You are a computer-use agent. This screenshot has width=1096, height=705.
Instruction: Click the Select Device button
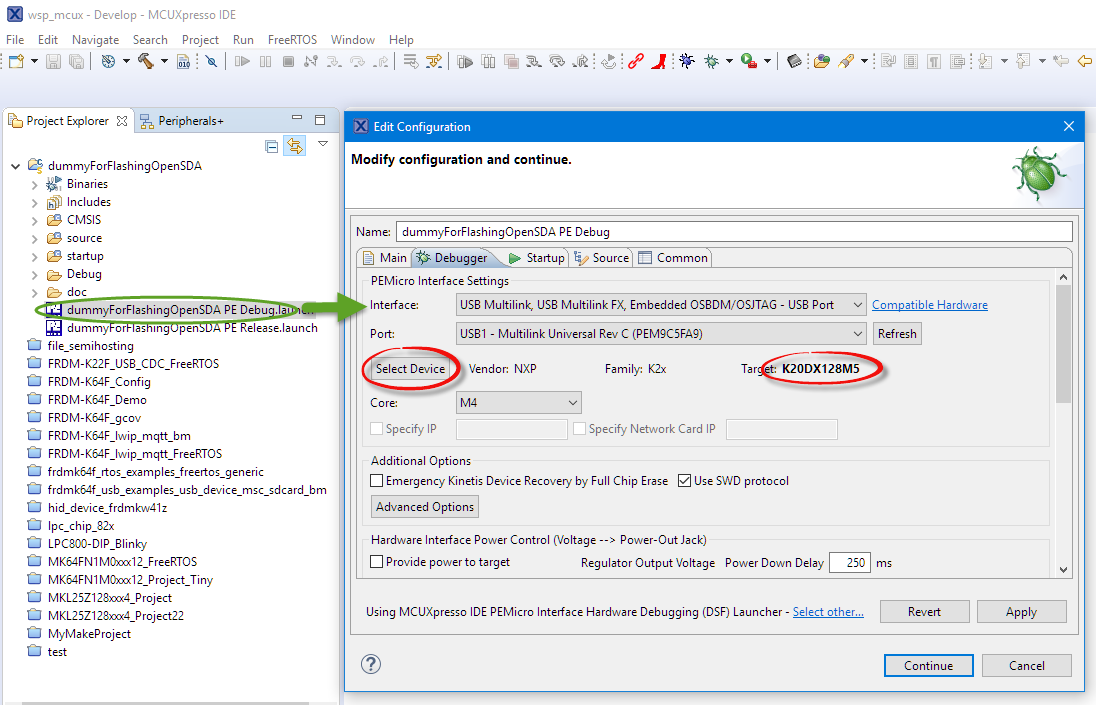click(x=410, y=369)
